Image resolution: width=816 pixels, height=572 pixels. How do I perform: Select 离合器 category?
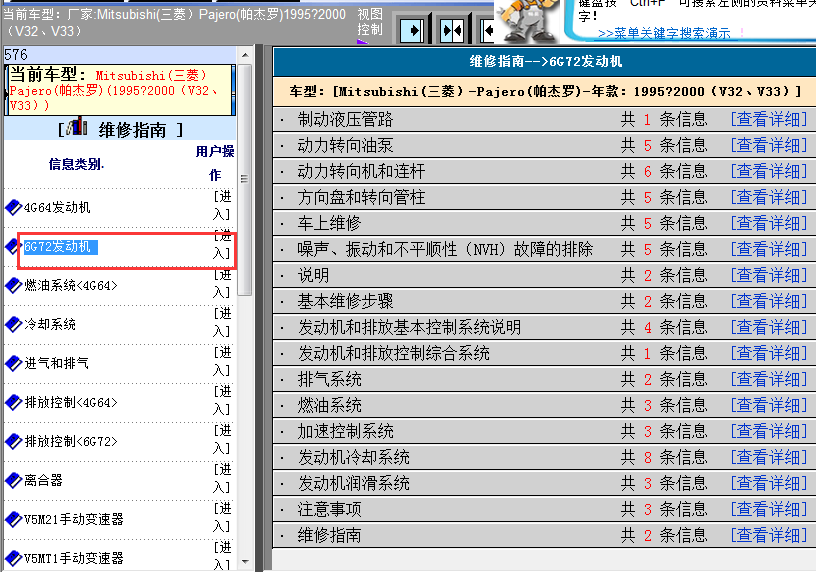pos(43,480)
